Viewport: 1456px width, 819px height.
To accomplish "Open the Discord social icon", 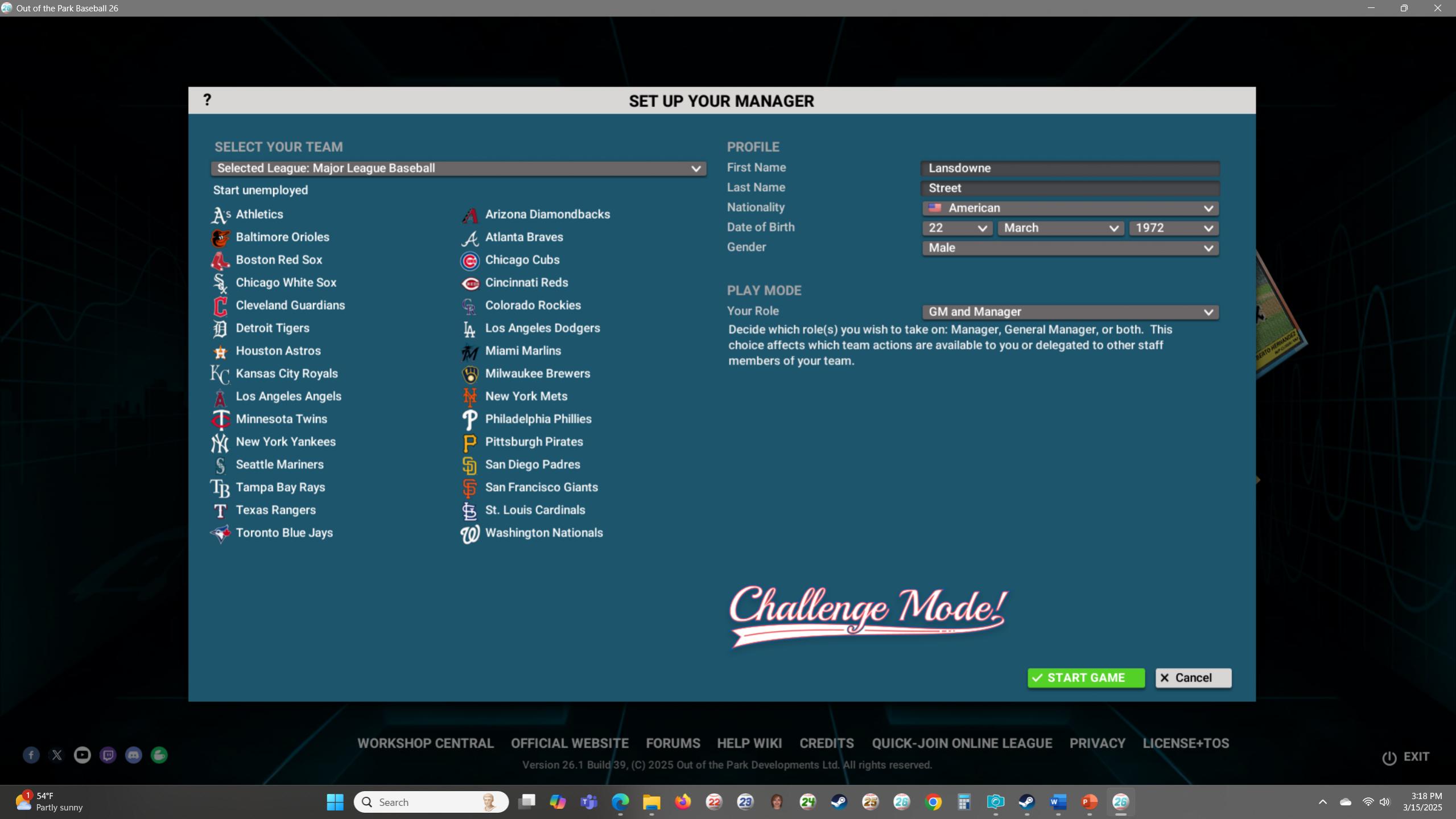I will point(133,755).
